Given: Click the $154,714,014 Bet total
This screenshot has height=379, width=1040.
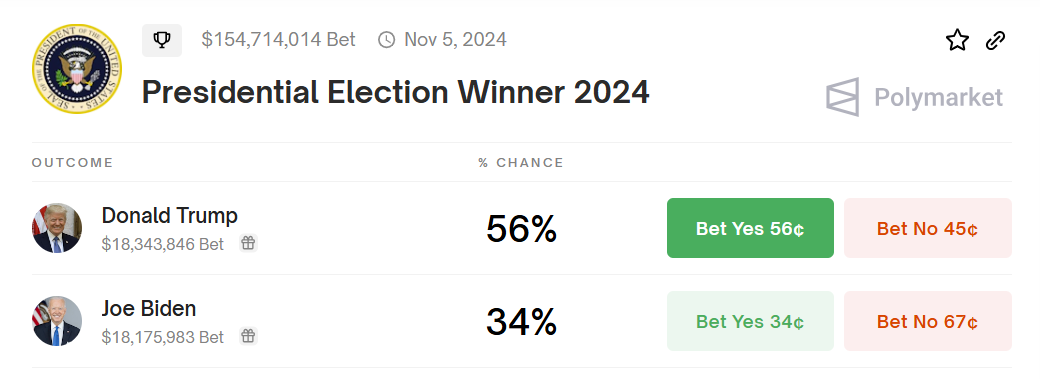Looking at the screenshot, I should [x=279, y=40].
